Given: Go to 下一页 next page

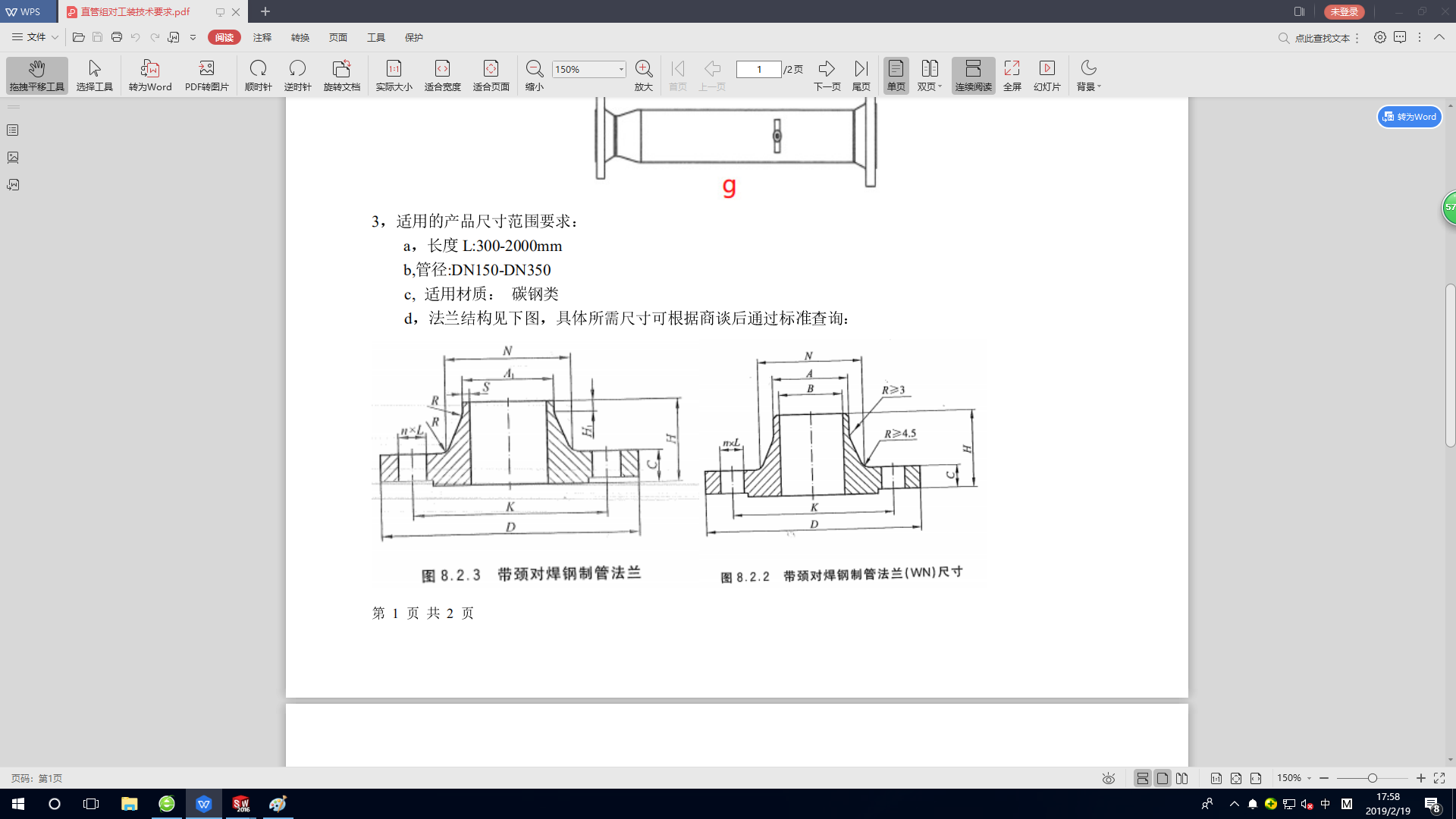Looking at the screenshot, I should tap(827, 75).
